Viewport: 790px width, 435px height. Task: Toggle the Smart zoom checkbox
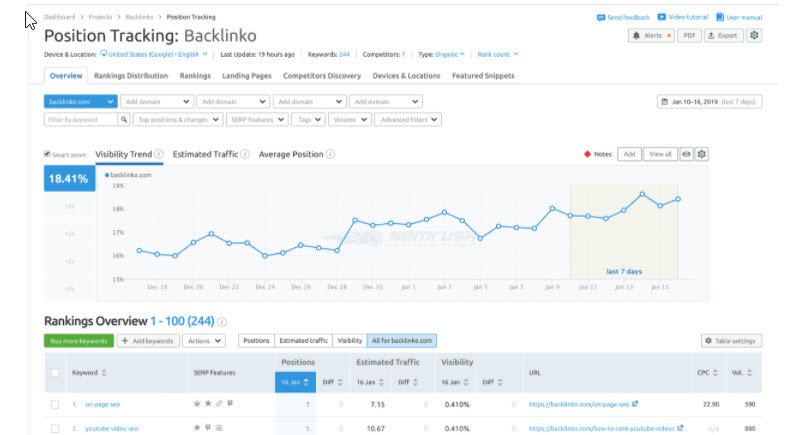[47, 154]
